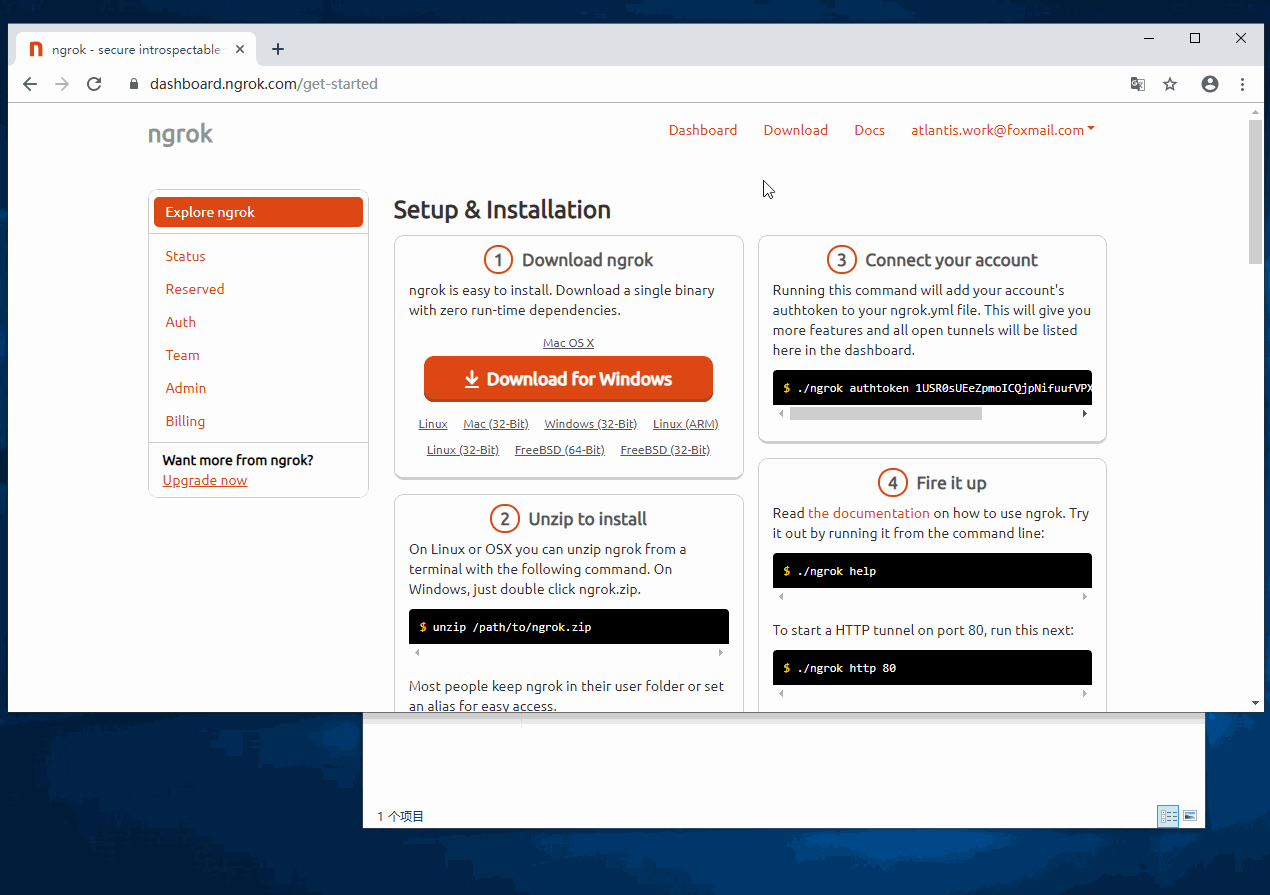Open the Admin sidebar item
Screen dimensions: 1270x895
point(186,388)
